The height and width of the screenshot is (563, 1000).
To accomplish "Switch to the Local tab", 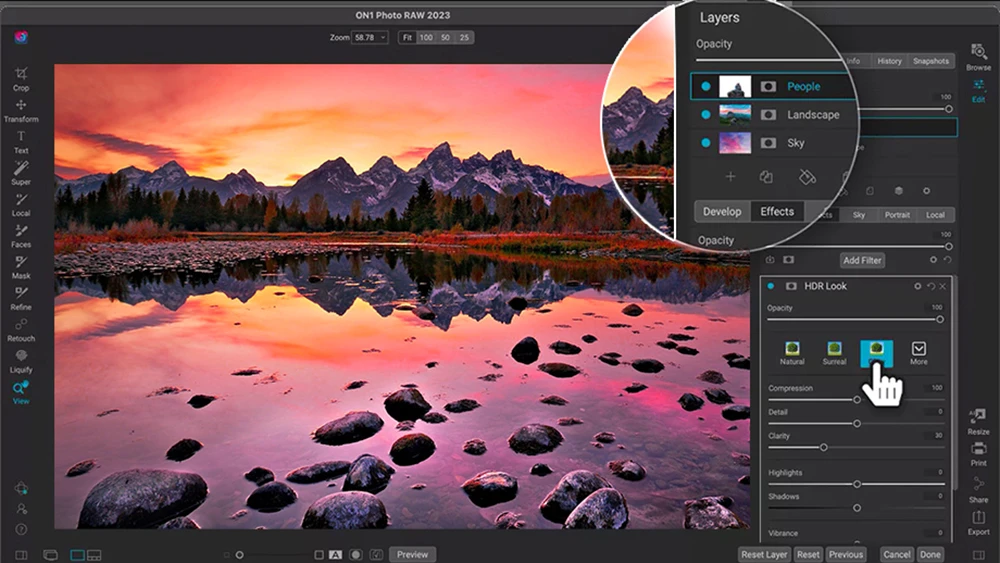I will [x=936, y=215].
